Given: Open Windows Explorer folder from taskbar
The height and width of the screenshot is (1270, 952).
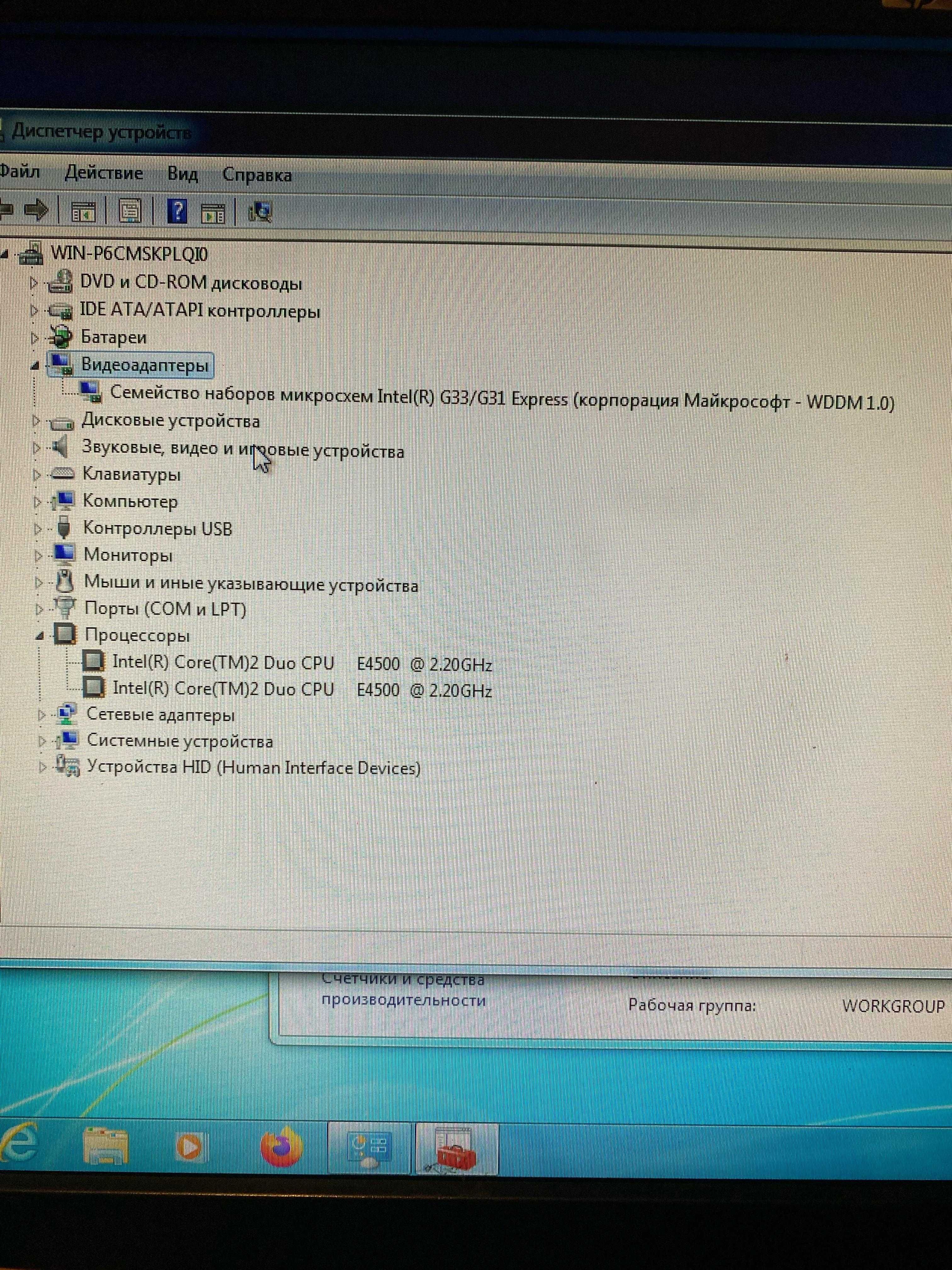Looking at the screenshot, I should tap(105, 1145).
